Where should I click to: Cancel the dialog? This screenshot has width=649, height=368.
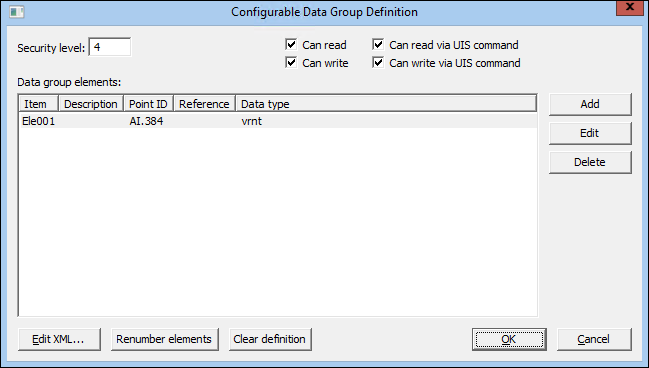point(594,339)
